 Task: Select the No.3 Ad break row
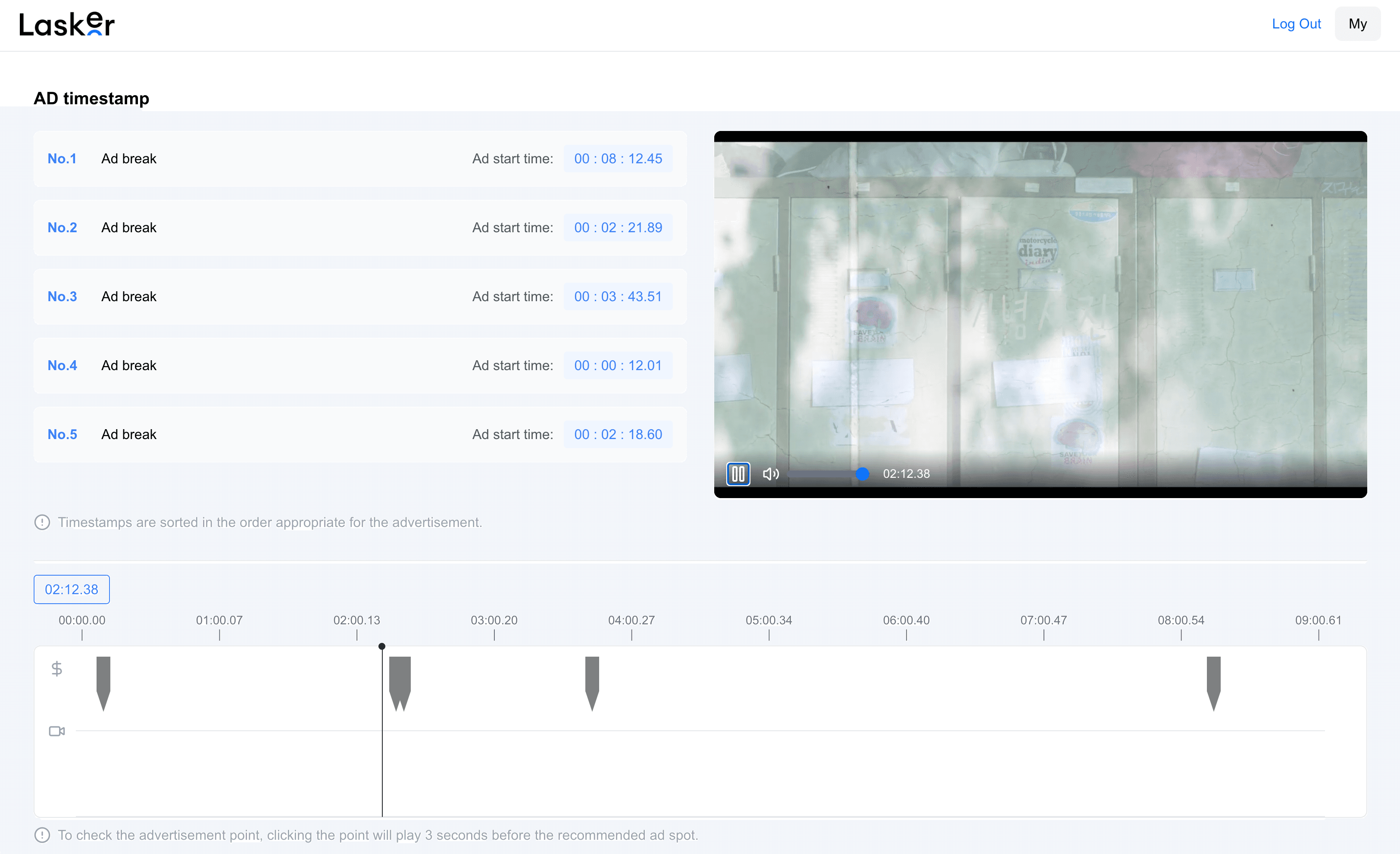pos(360,296)
